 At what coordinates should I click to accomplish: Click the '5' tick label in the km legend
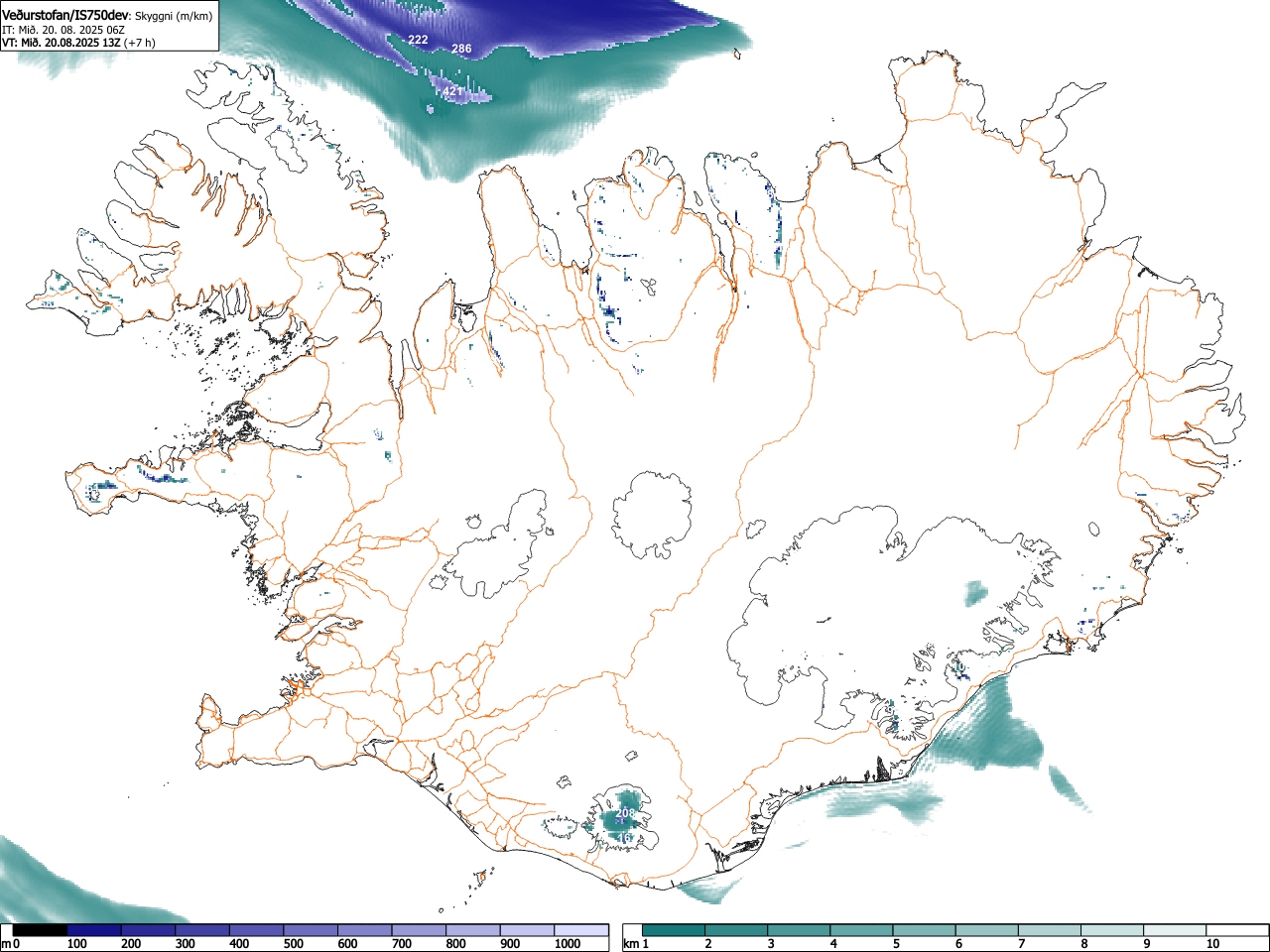(x=896, y=944)
